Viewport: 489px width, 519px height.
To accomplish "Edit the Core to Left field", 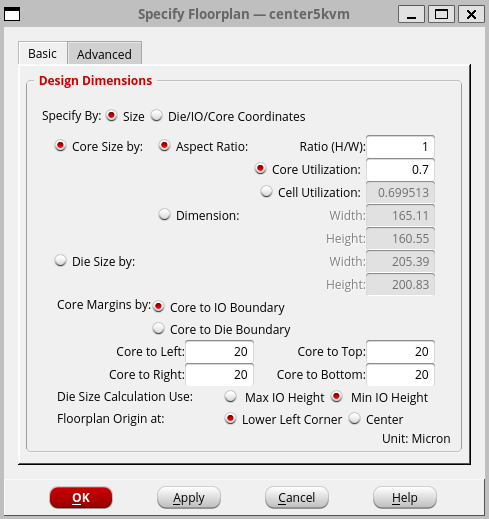I will [219, 352].
